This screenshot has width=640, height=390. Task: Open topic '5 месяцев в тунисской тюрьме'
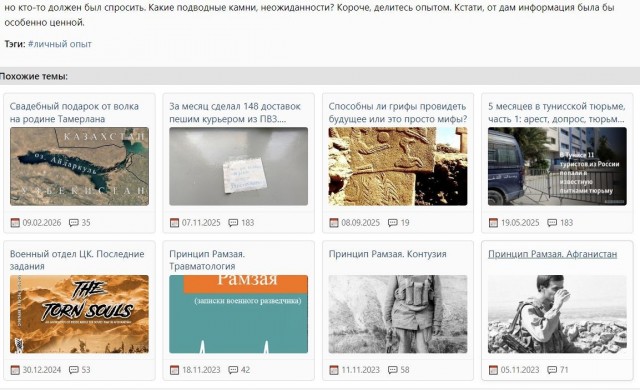coord(557,113)
